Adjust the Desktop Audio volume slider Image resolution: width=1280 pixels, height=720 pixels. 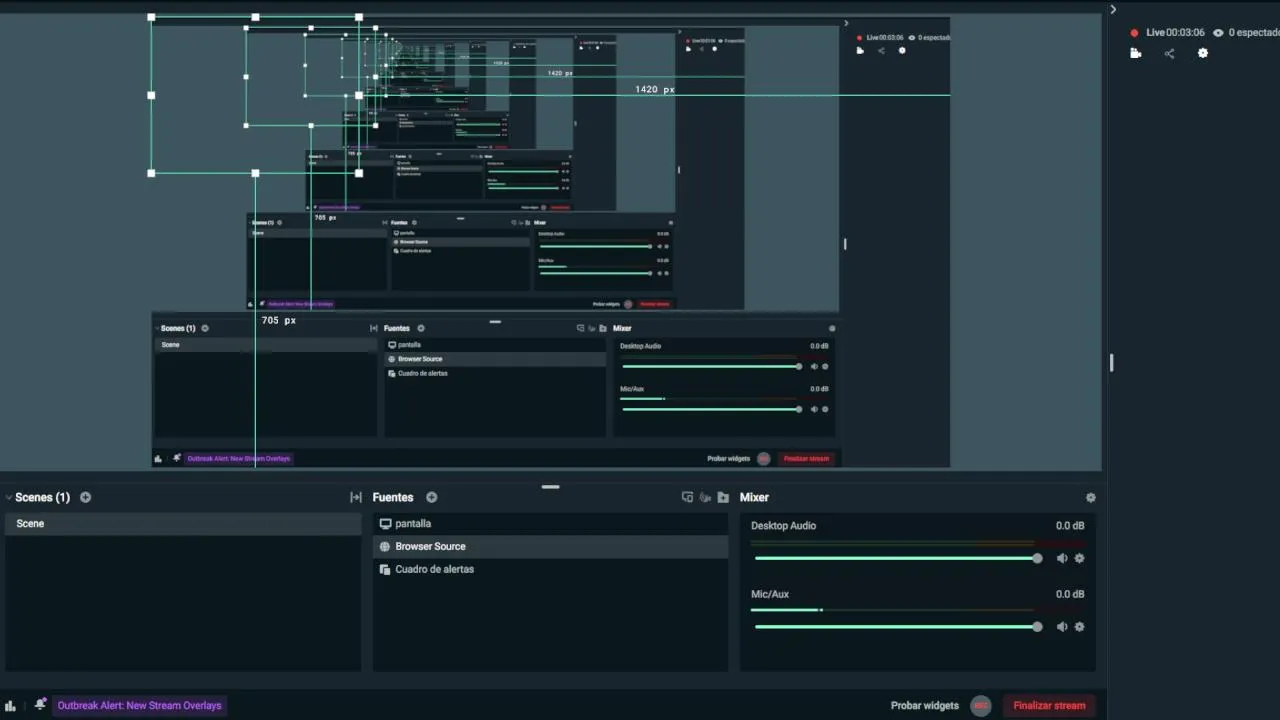pyautogui.click(x=896, y=558)
